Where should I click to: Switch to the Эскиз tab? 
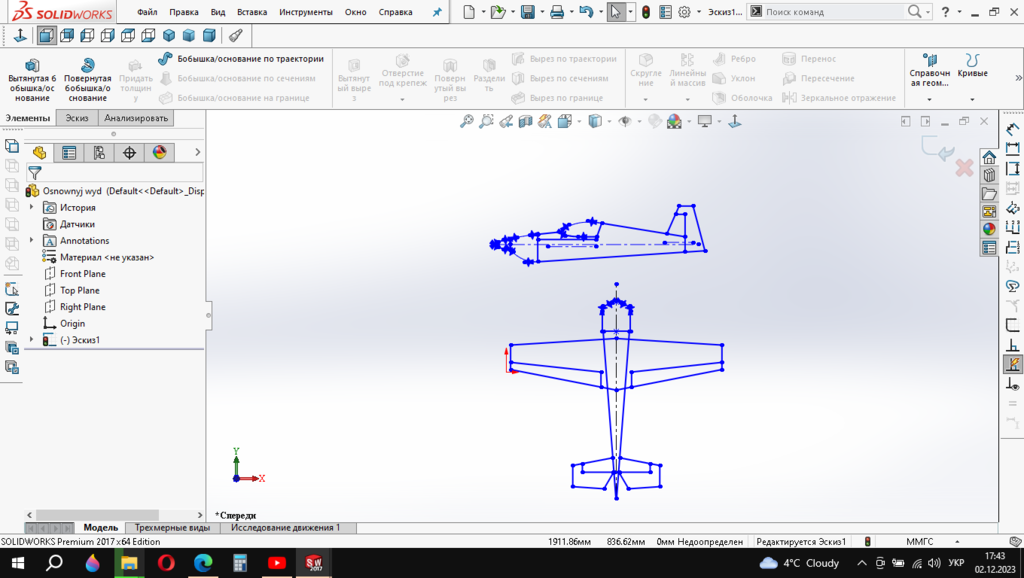77,118
